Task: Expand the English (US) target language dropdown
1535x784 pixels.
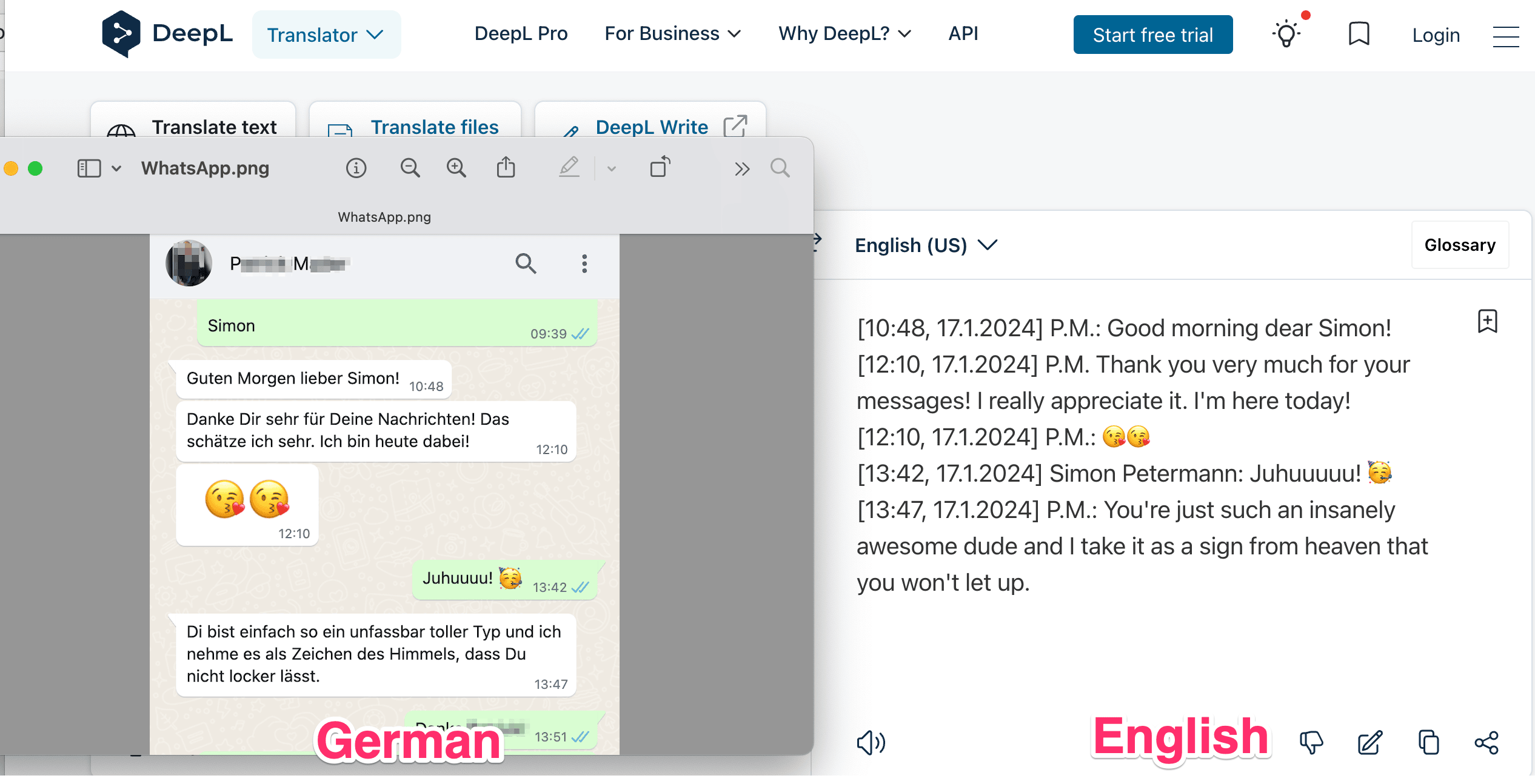Action: [926, 245]
